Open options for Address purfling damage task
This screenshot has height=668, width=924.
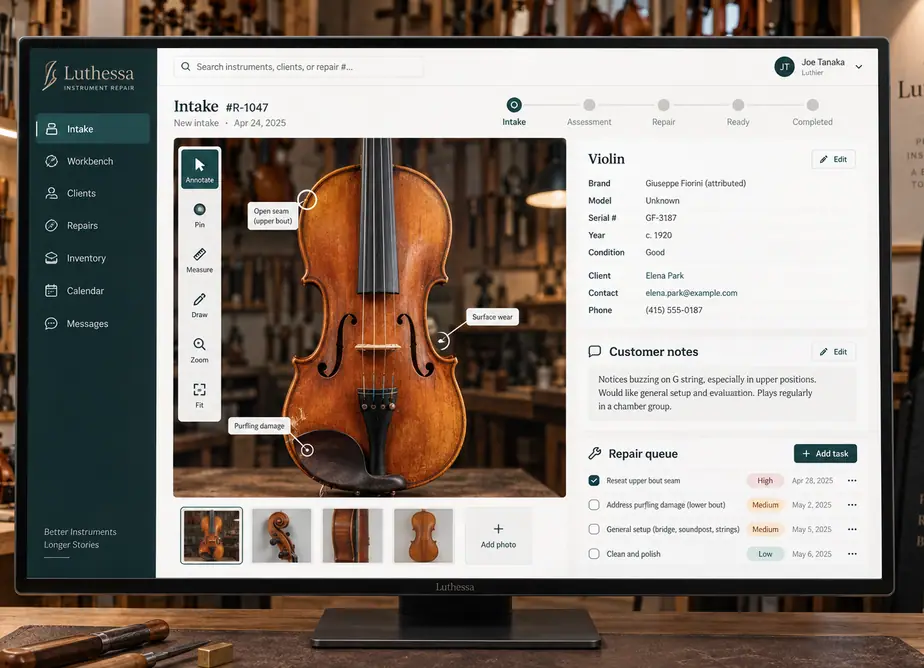click(852, 505)
